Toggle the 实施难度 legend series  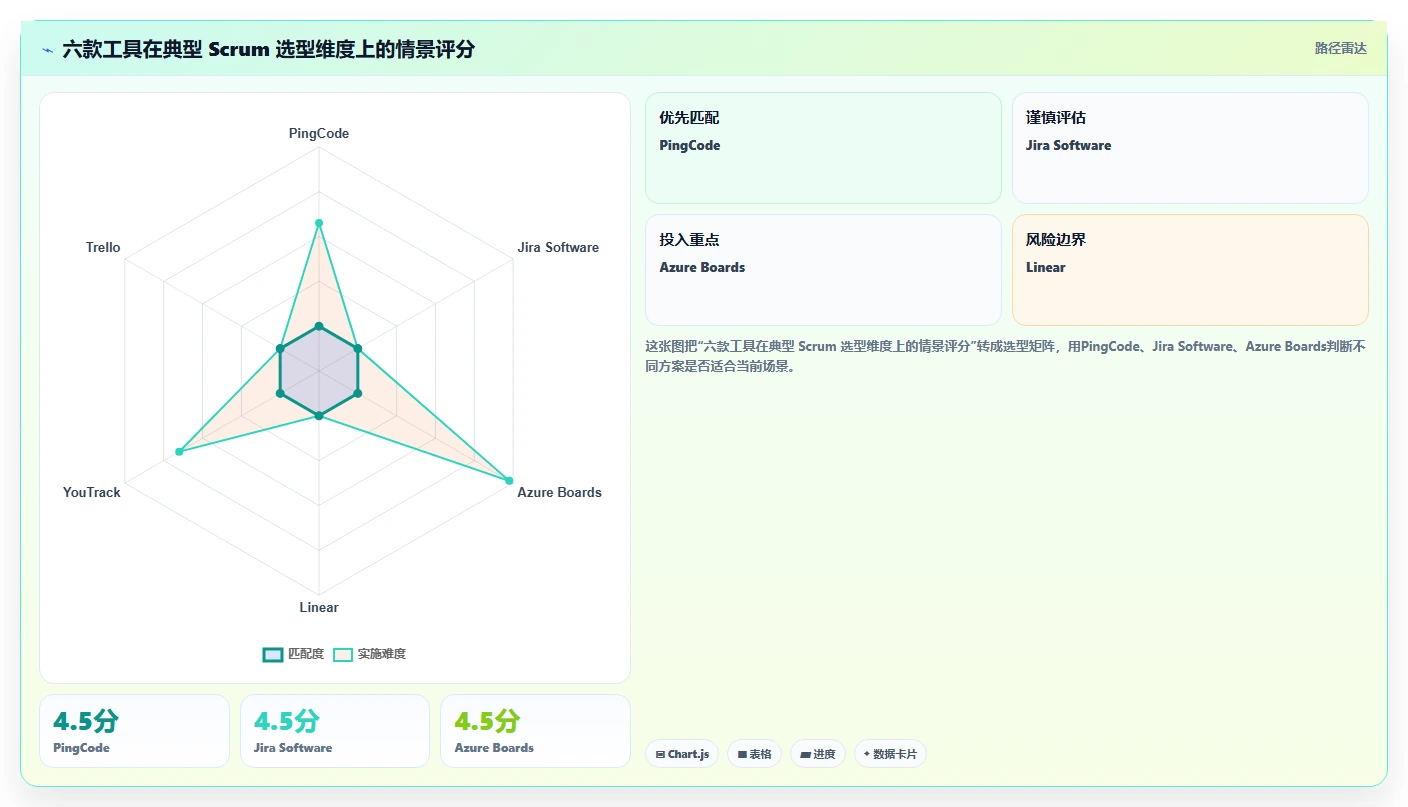[x=369, y=654]
